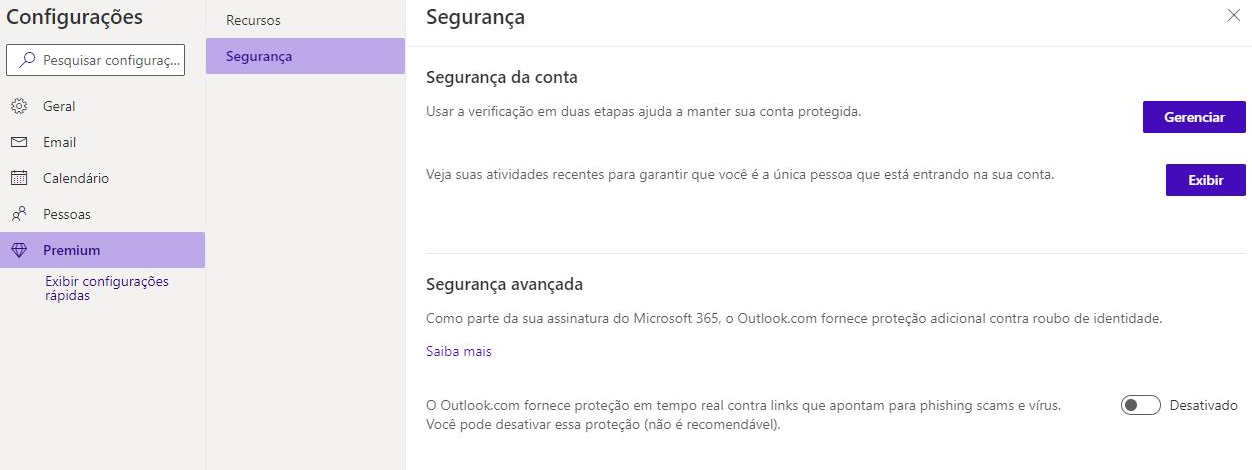Close the Configurações panel with the X
The width and height of the screenshot is (1252, 470).
coord(1232,15)
